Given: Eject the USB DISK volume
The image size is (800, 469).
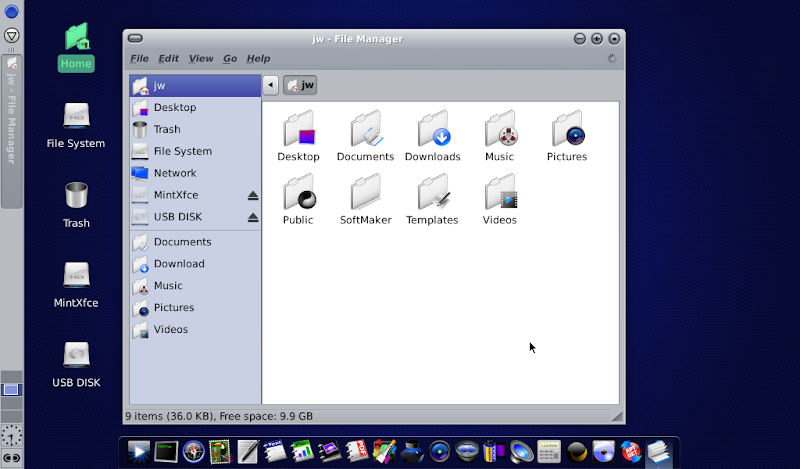Looking at the screenshot, I should click(x=253, y=218).
